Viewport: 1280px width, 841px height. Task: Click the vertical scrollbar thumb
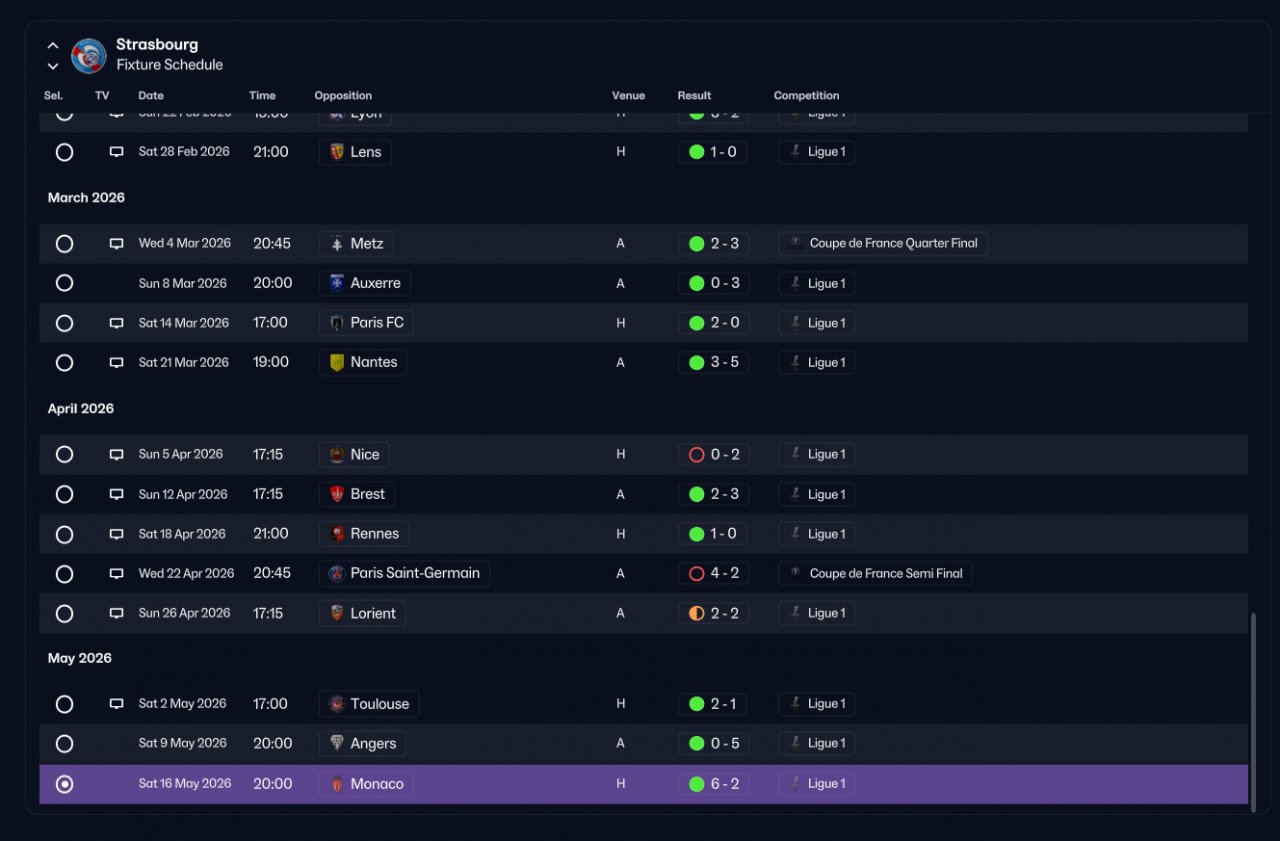click(x=1253, y=707)
